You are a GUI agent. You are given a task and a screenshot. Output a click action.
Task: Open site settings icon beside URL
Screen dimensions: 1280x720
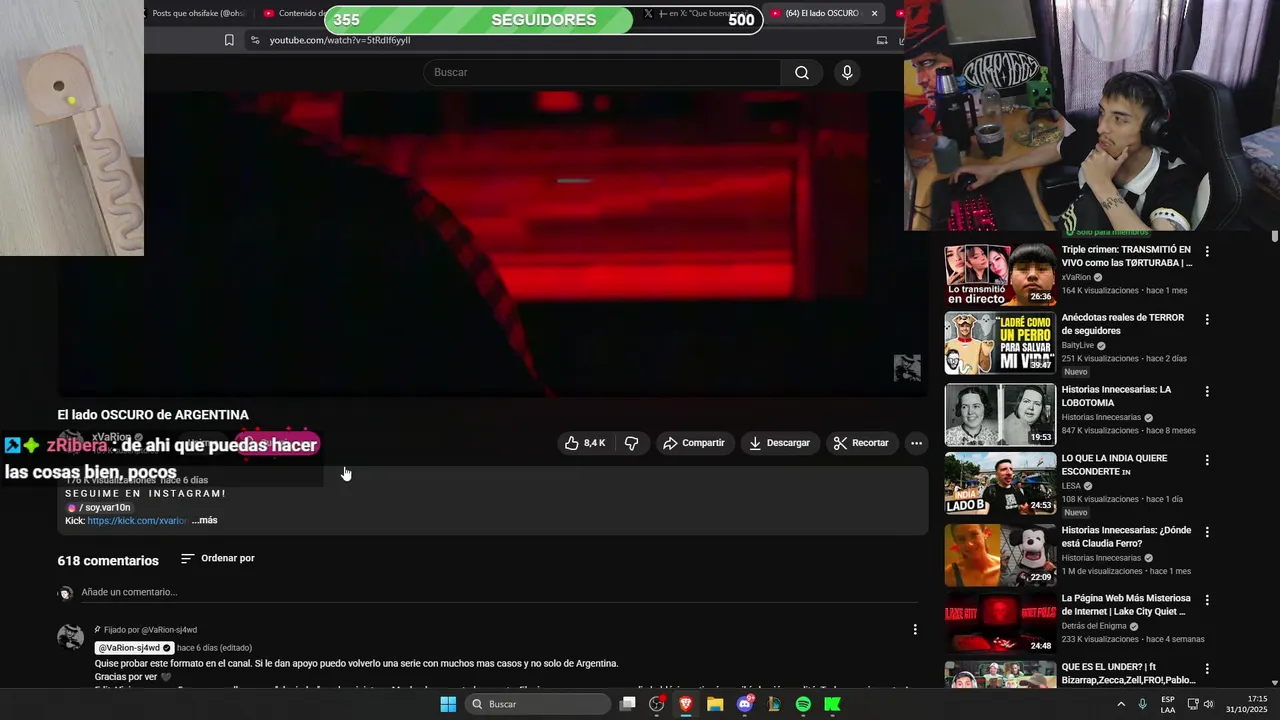point(255,40)
